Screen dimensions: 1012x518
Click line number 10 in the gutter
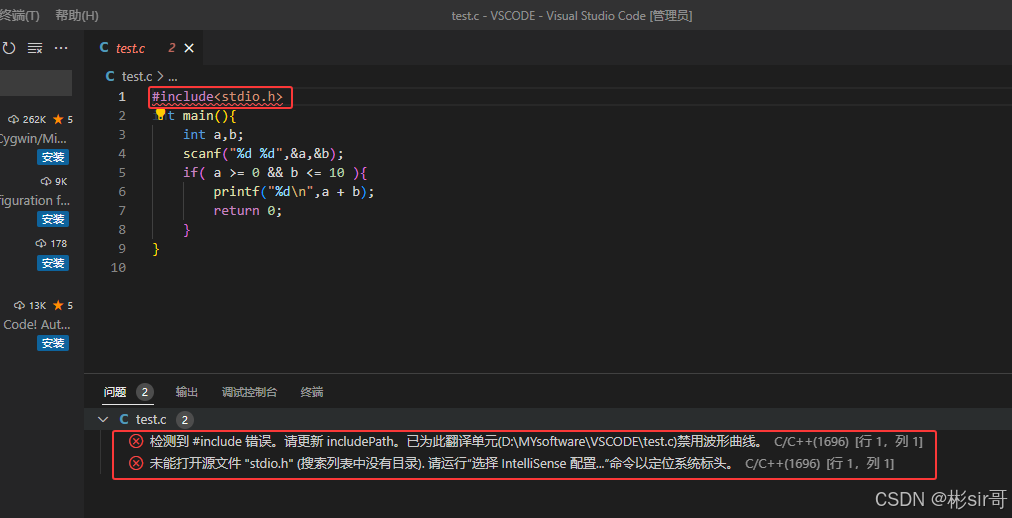pos(119,268)
